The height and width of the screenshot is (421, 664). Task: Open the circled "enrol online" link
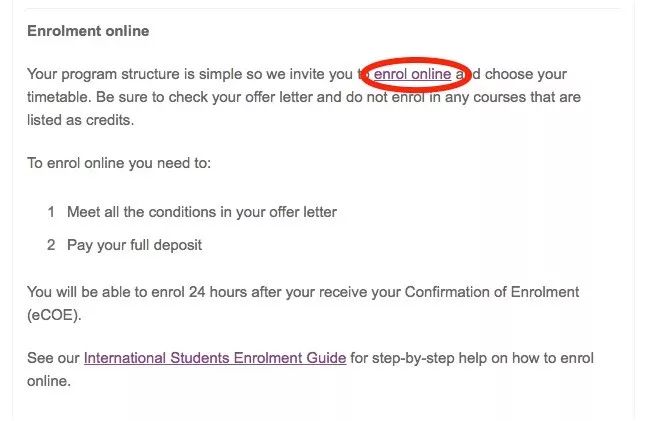pyautogui.click(x=412, y=74)
